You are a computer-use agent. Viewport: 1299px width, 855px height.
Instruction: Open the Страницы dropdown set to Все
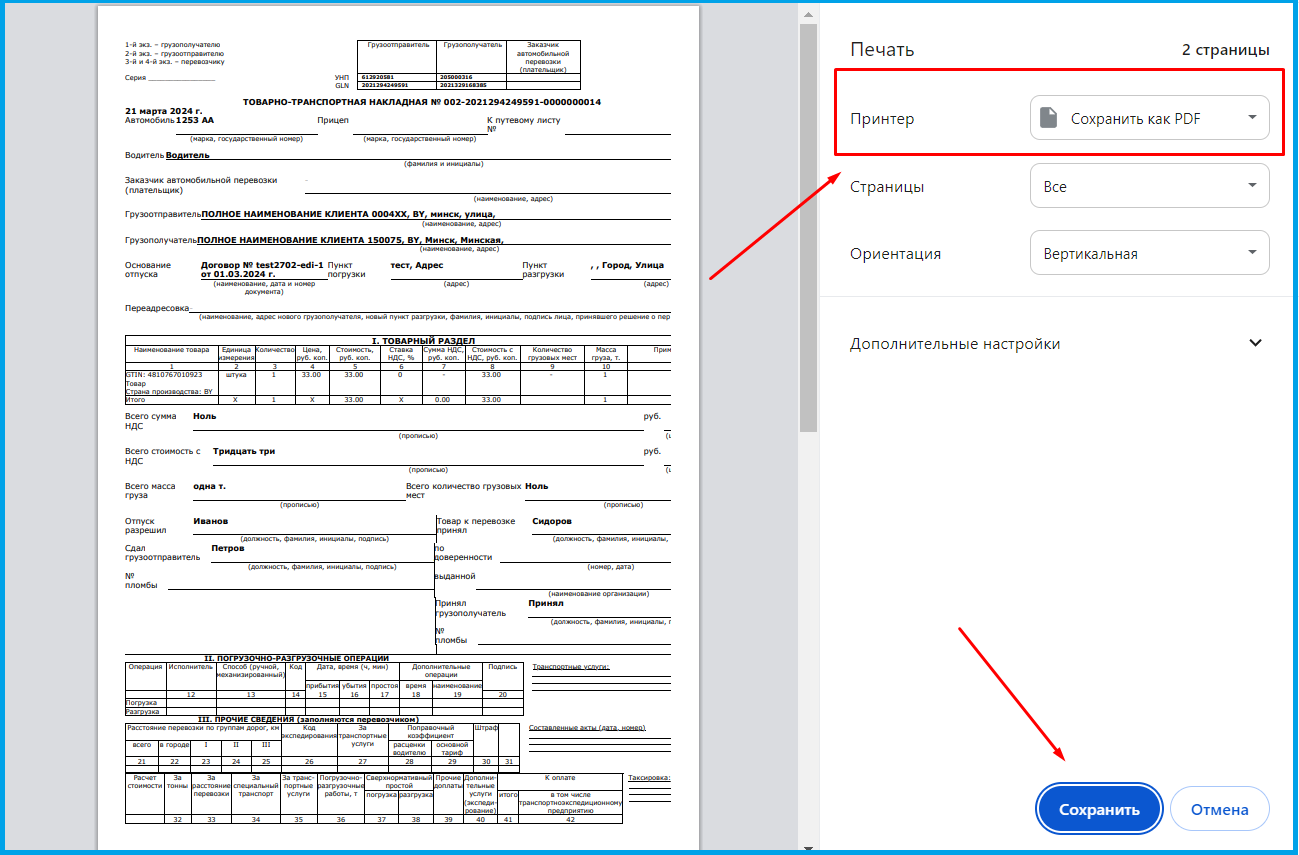[1149, 186]
